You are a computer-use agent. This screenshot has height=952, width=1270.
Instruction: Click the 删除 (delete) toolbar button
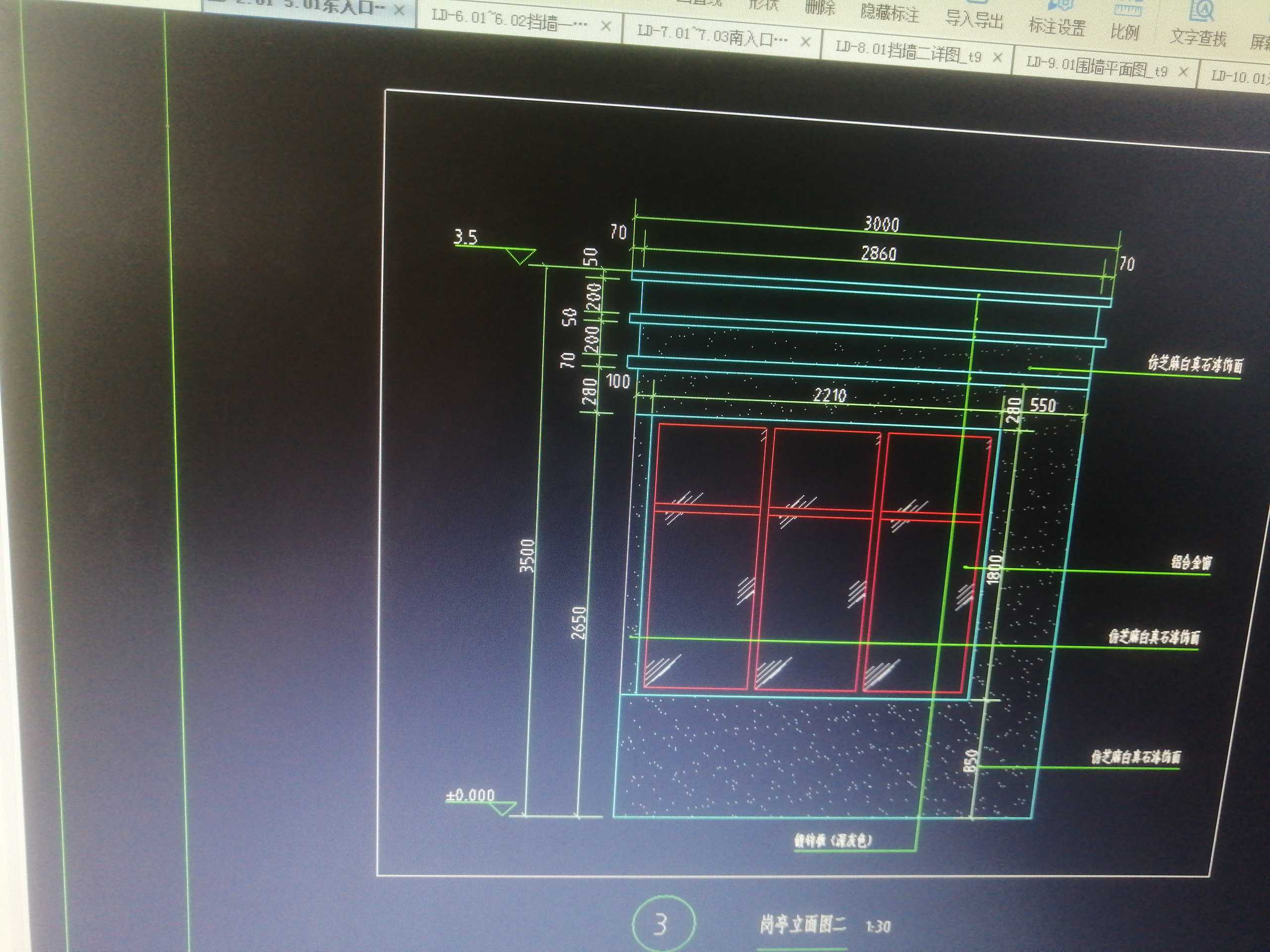[820, 7]
